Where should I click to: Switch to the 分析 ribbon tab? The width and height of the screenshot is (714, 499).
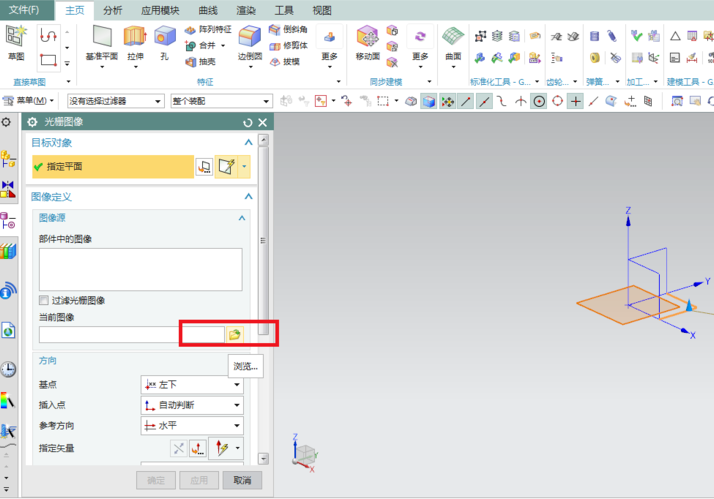tap(112, 10)
